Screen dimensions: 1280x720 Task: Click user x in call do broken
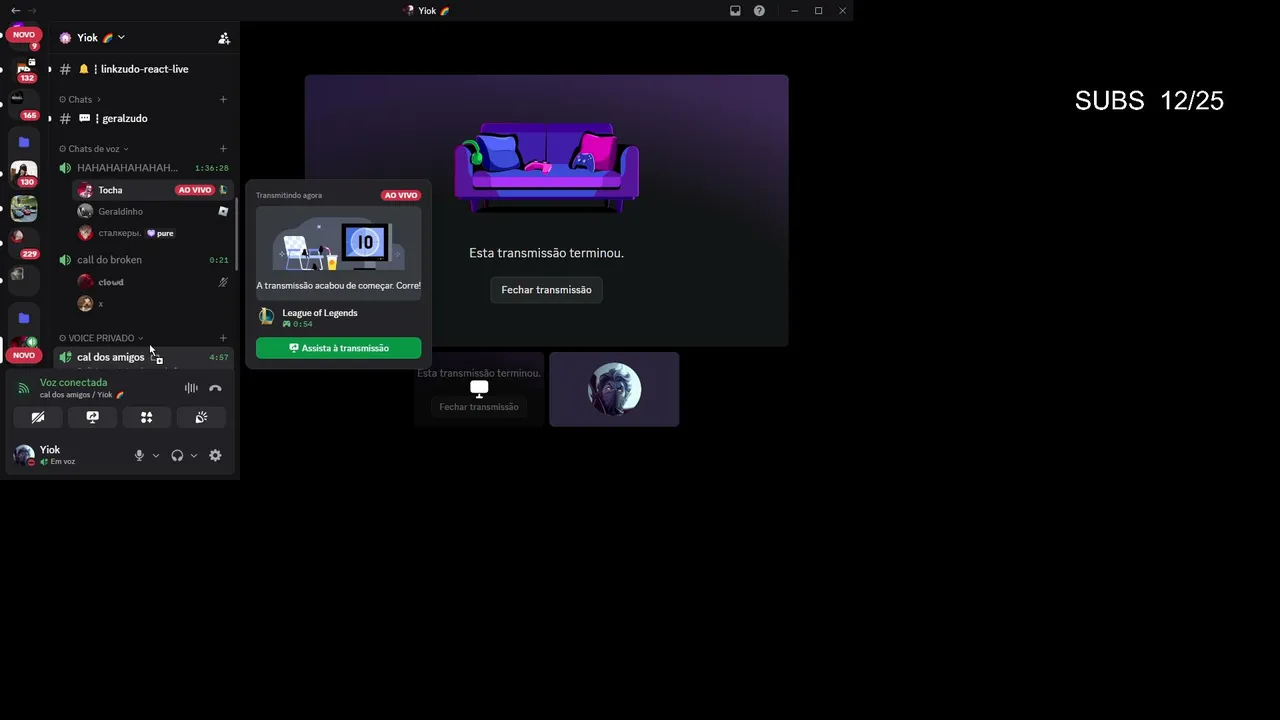tap(152, 303)
